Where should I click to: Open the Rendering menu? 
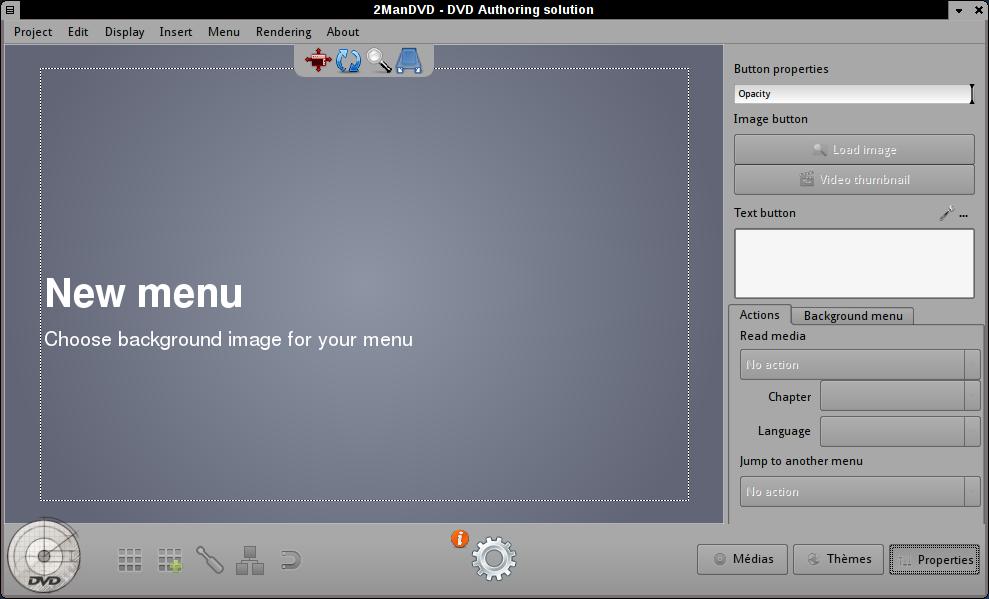(x=283, y=32)
